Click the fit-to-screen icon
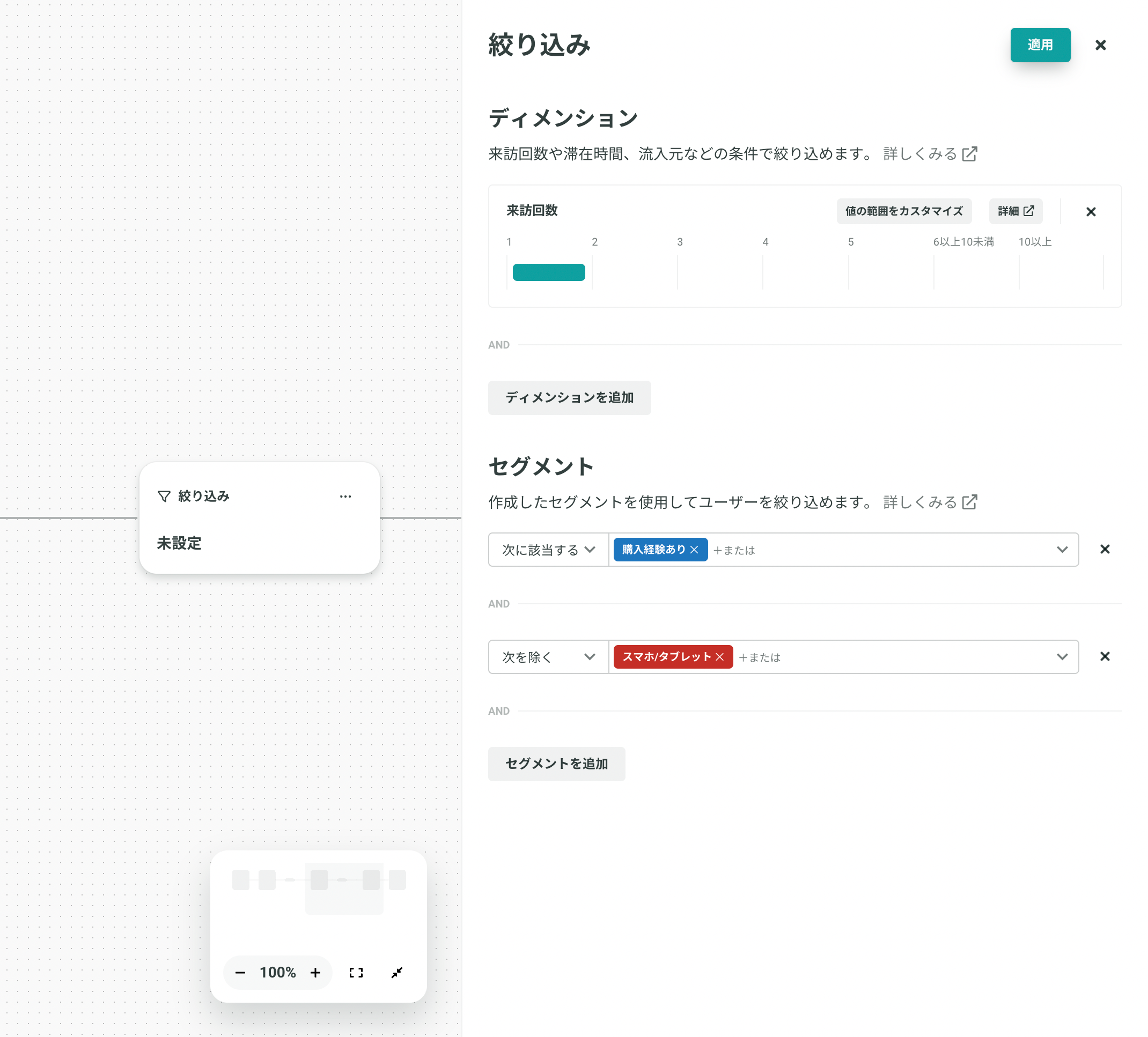1148x1037 pixels. (356, 973)
